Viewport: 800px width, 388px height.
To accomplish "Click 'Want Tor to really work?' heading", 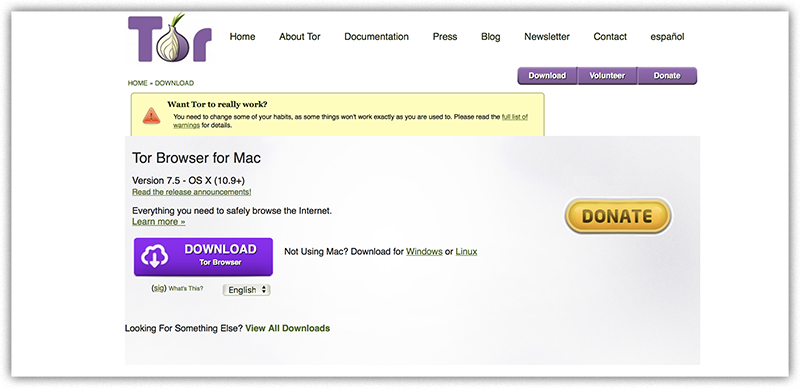I will coord(217,105).
